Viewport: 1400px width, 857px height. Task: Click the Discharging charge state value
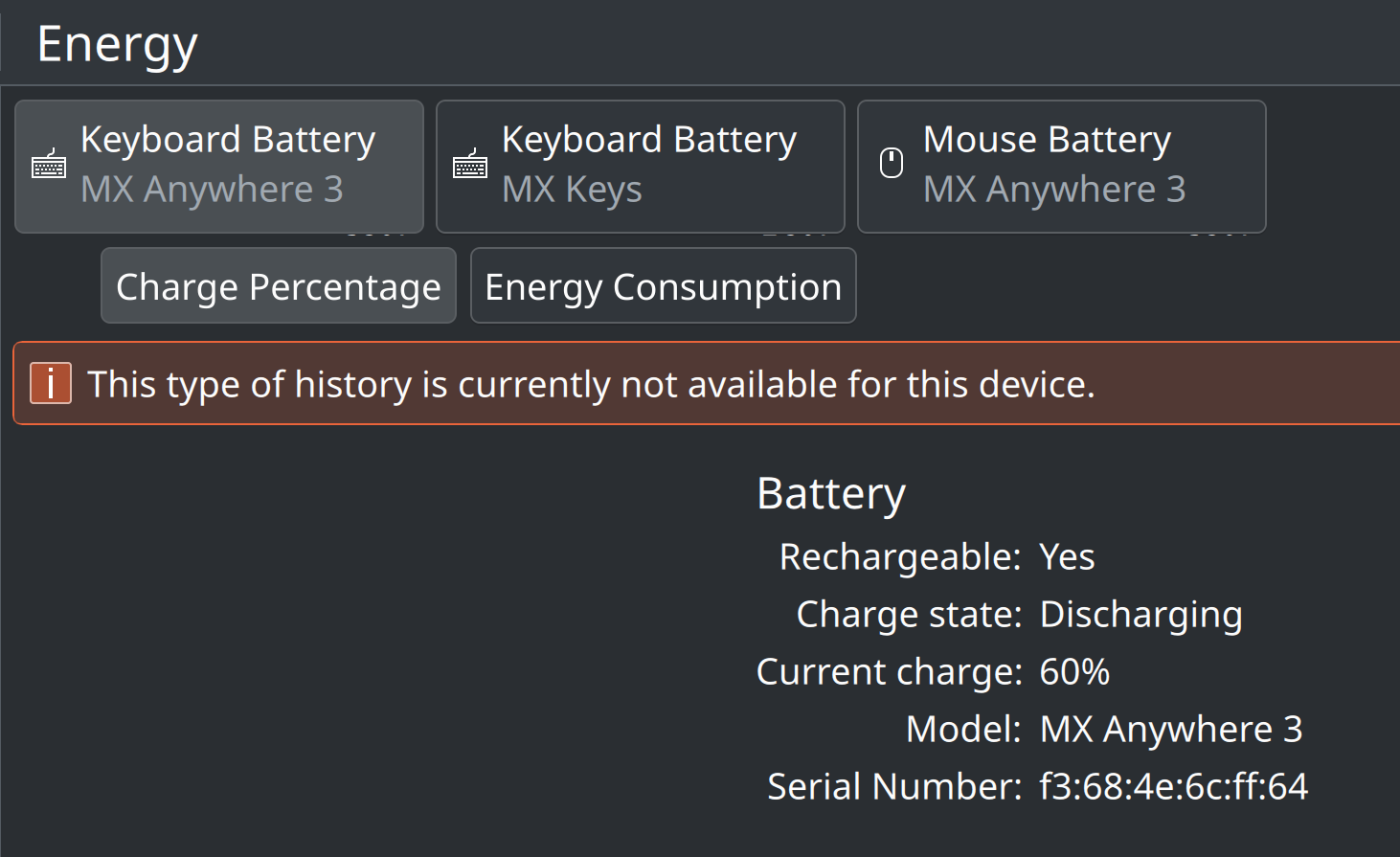coord(1141,615)
